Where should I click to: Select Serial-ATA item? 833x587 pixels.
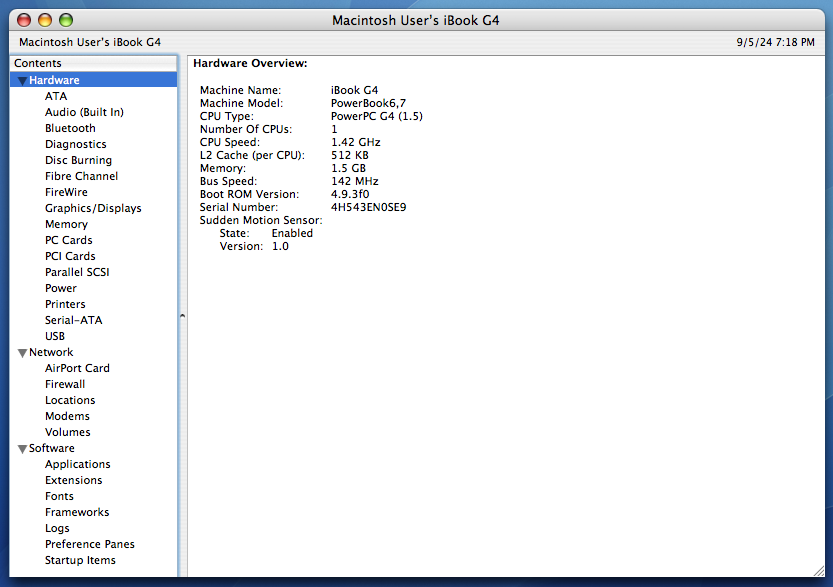point(73,320)
